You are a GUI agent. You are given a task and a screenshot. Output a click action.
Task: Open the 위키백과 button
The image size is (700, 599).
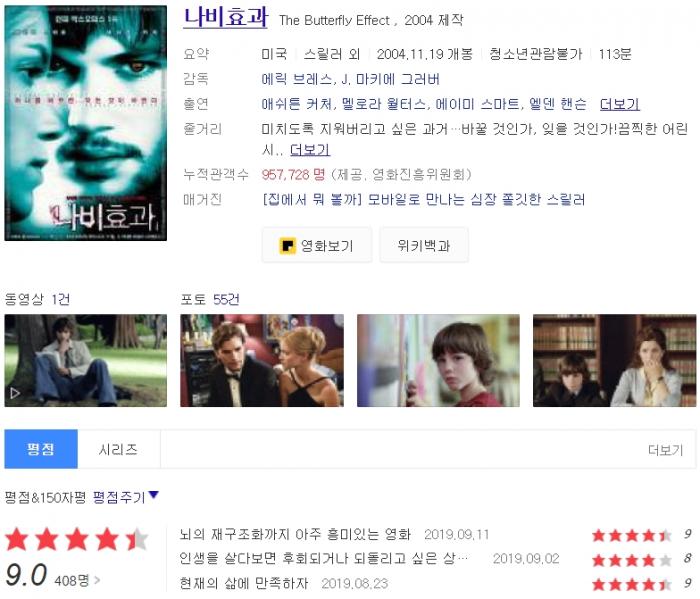(x=424, y=245)
